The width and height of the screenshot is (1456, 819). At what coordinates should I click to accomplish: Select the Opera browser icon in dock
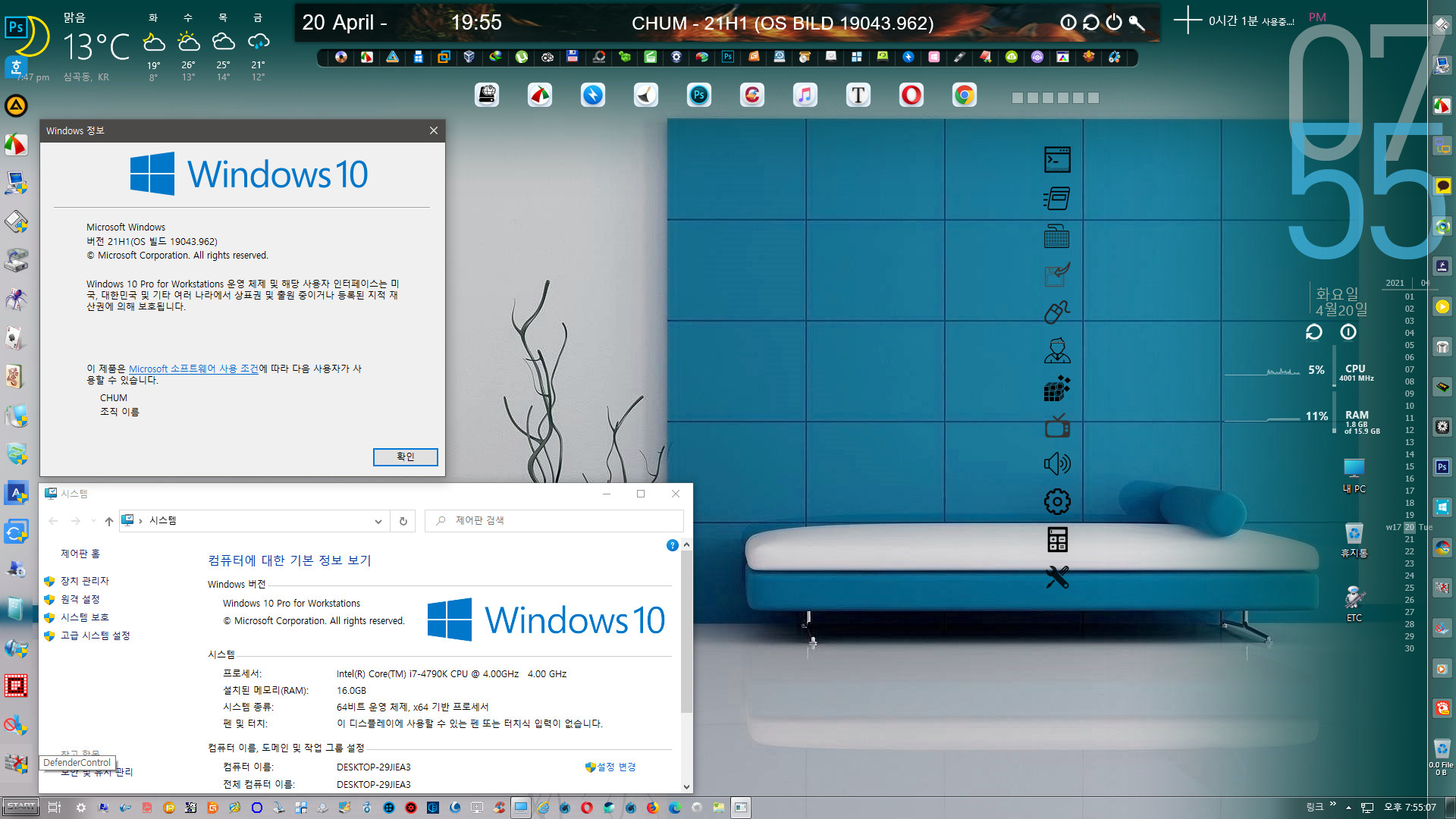[911, 94]
